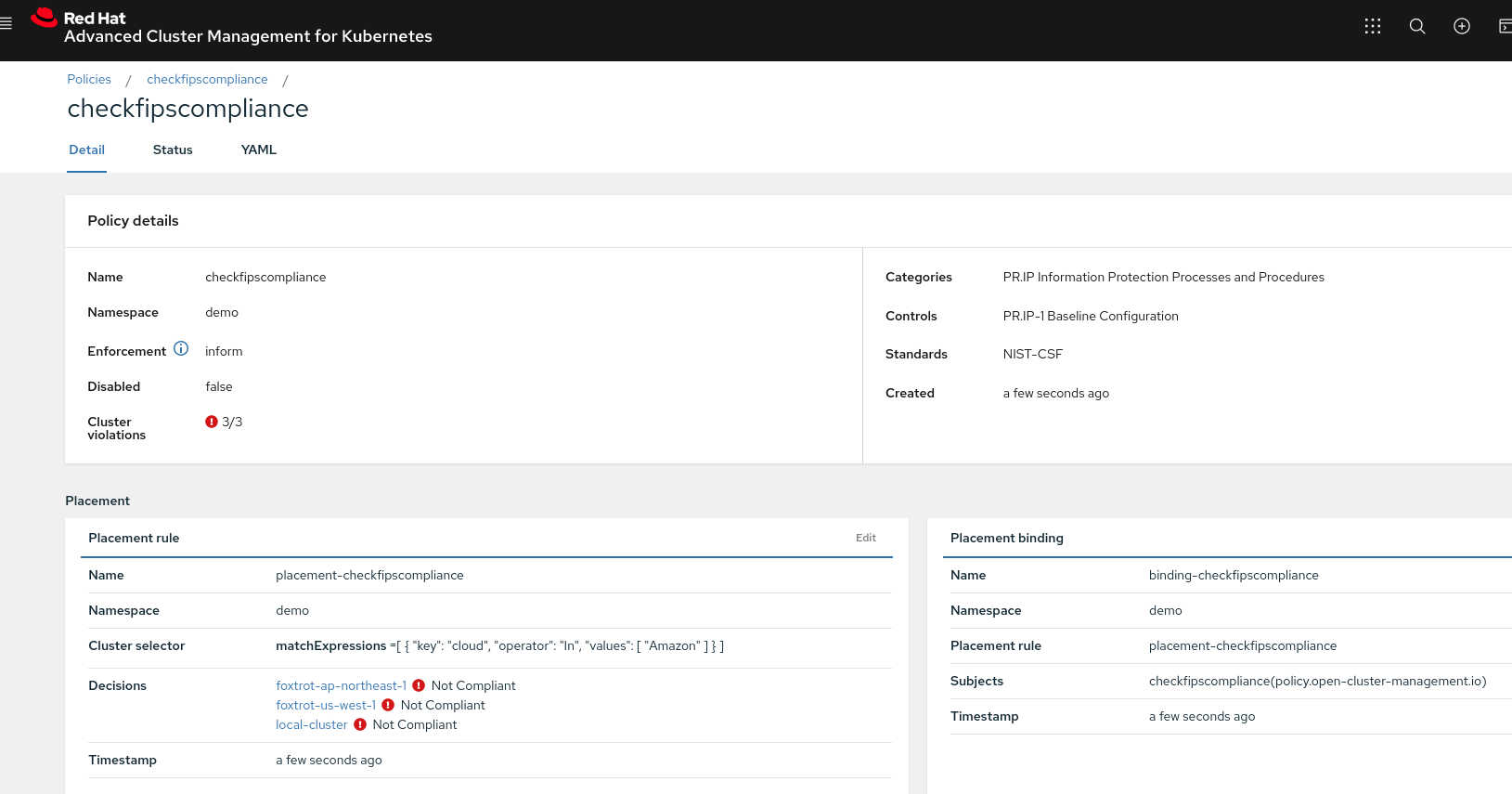Screen dimensions: 1512x794
Task: Go to Policies breadcrumb
Action: click(89, 80)
